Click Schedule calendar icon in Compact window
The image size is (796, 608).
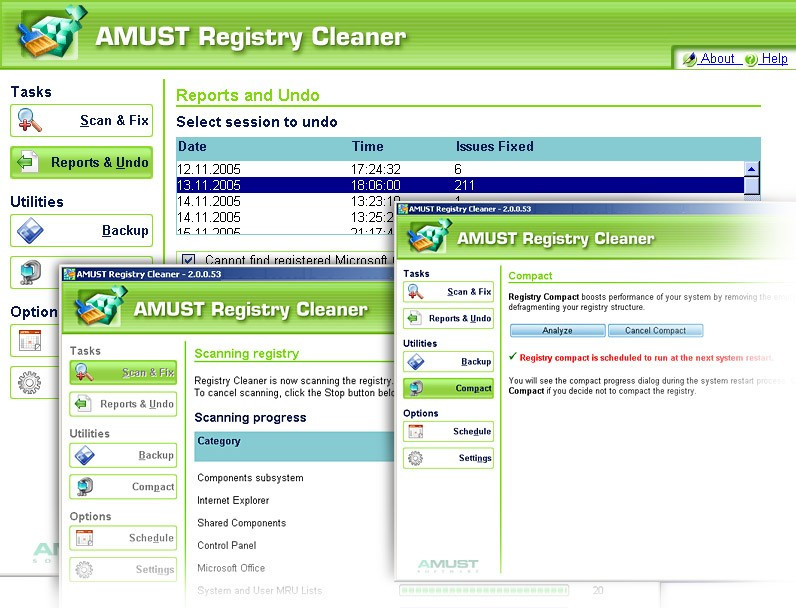click(x=416, y=431)
